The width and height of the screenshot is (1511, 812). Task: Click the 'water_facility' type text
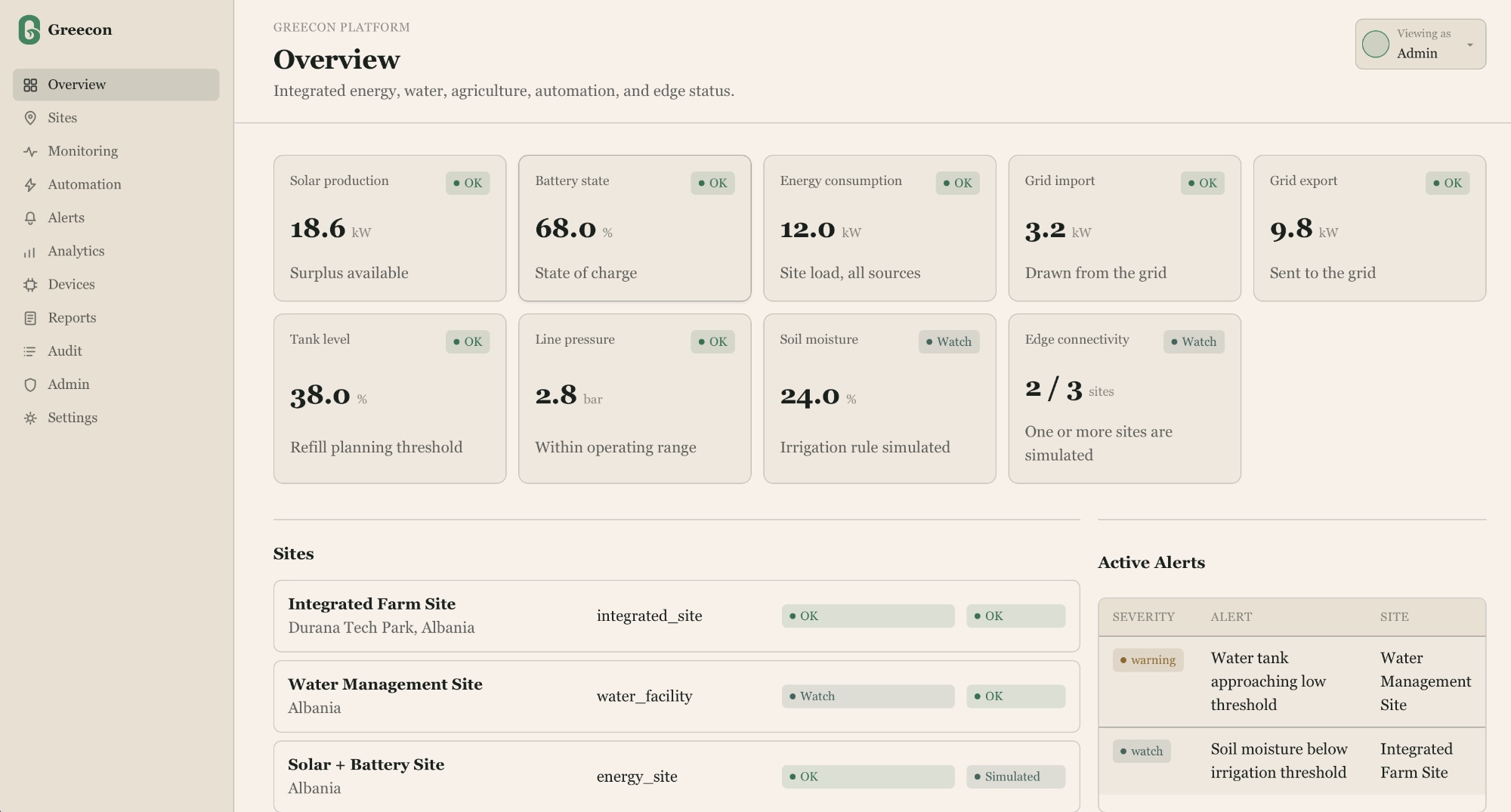tap(644, 696)
